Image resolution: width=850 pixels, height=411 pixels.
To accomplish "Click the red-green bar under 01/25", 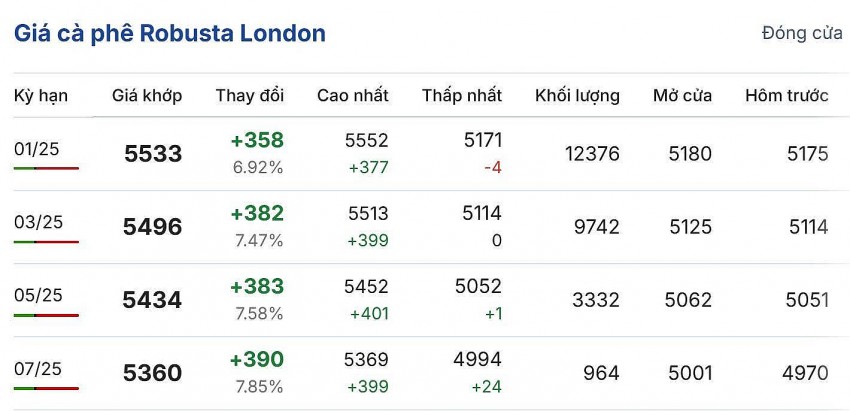I will [46, 168].
